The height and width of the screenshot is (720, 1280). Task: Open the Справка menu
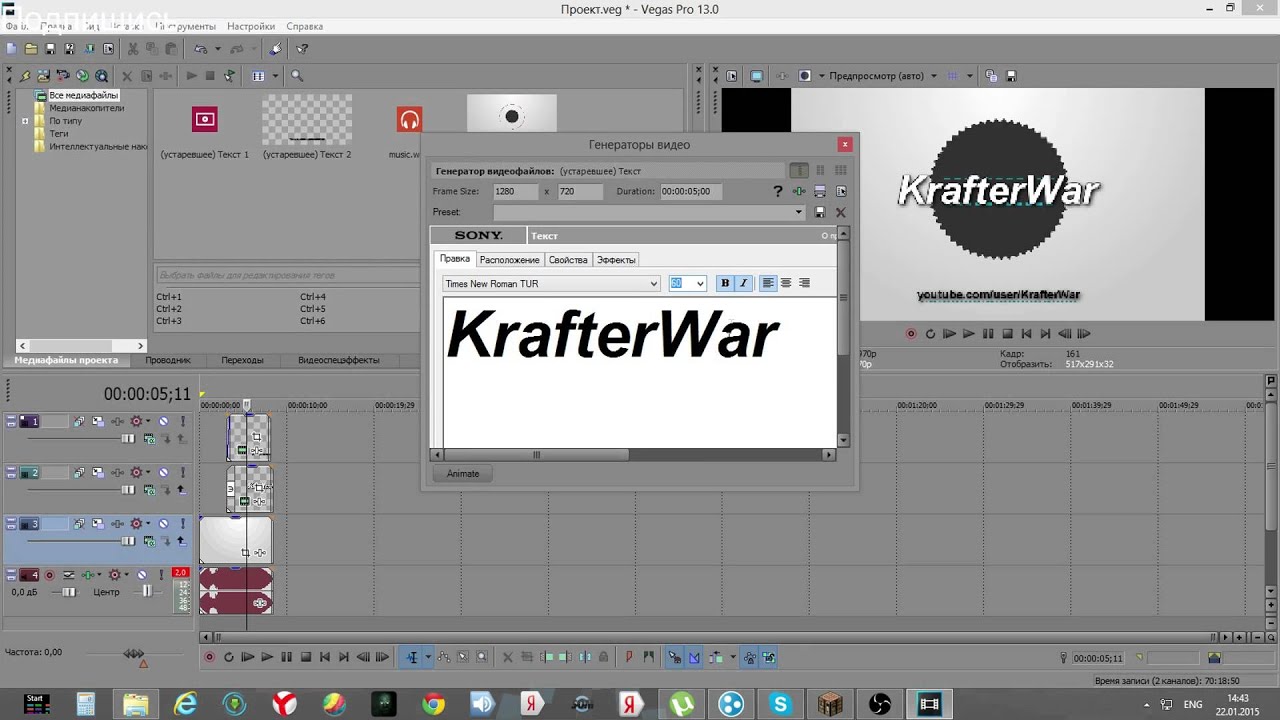[x=304, y=26]
